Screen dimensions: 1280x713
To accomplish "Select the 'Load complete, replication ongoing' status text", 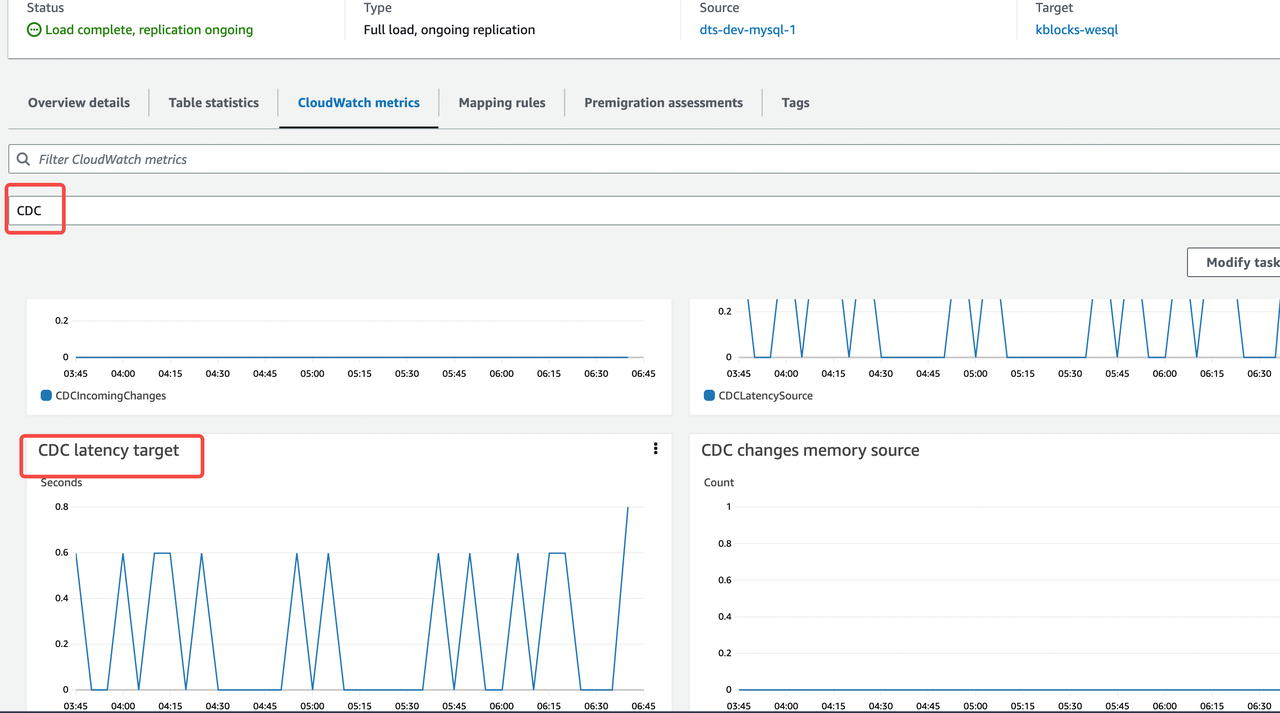I will coord(149,30).
